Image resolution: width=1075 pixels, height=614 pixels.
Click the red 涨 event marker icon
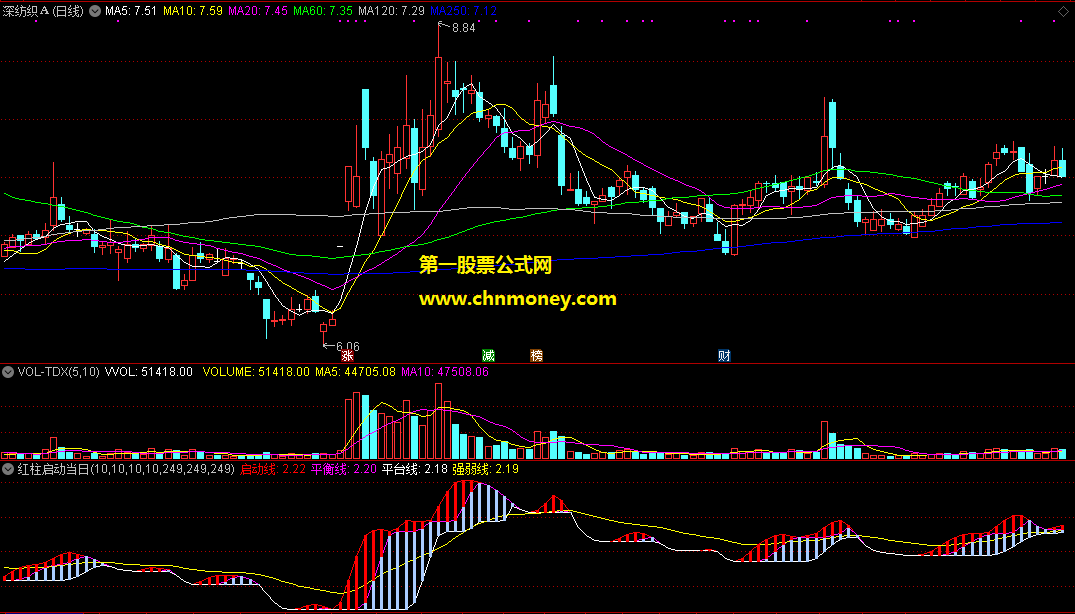point(348,356)
